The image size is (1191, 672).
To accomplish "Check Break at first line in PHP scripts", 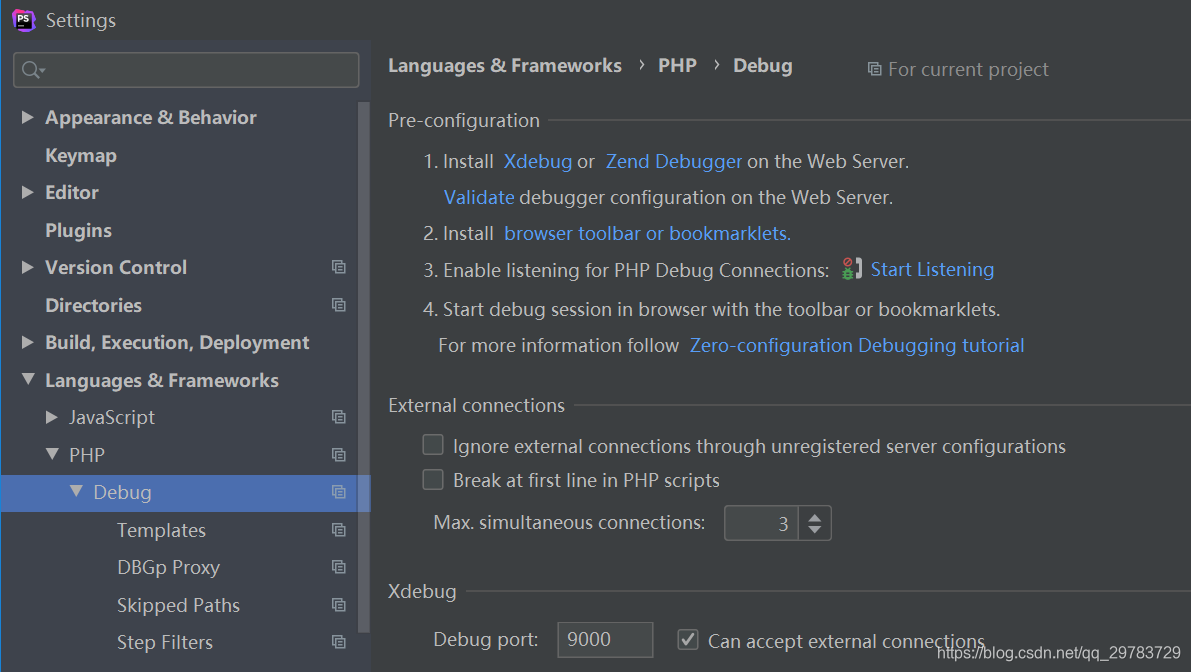I will [x=433, y=479].
